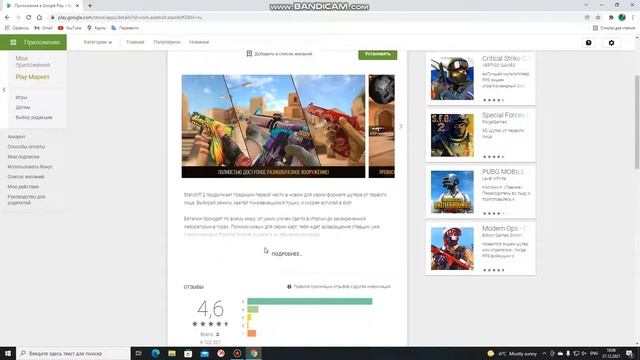The height and width of the screenshot is (360, 640).
Task: Open YouTube bookmark
Action: pos(69,28)
